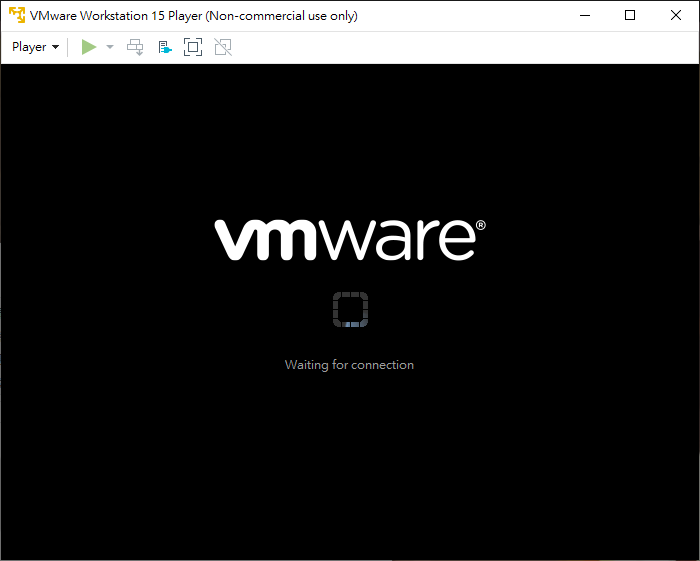700x561 pixels.
Task: Enter full screen mode icon
Action: point(193,47)
